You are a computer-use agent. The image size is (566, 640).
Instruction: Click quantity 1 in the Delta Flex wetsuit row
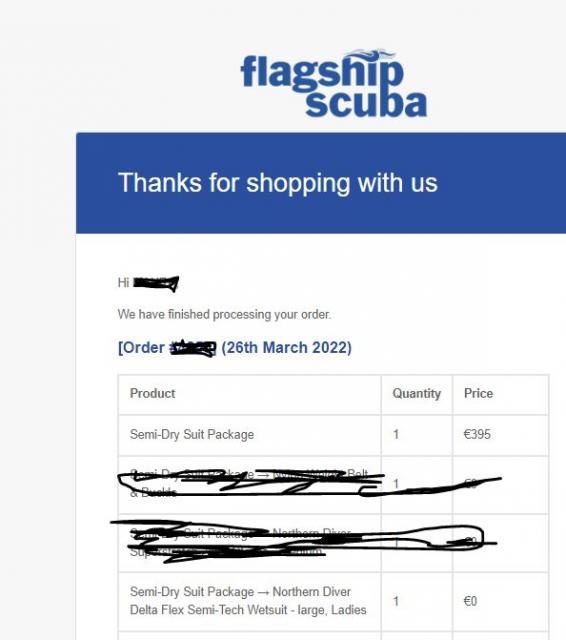[396, 601]
